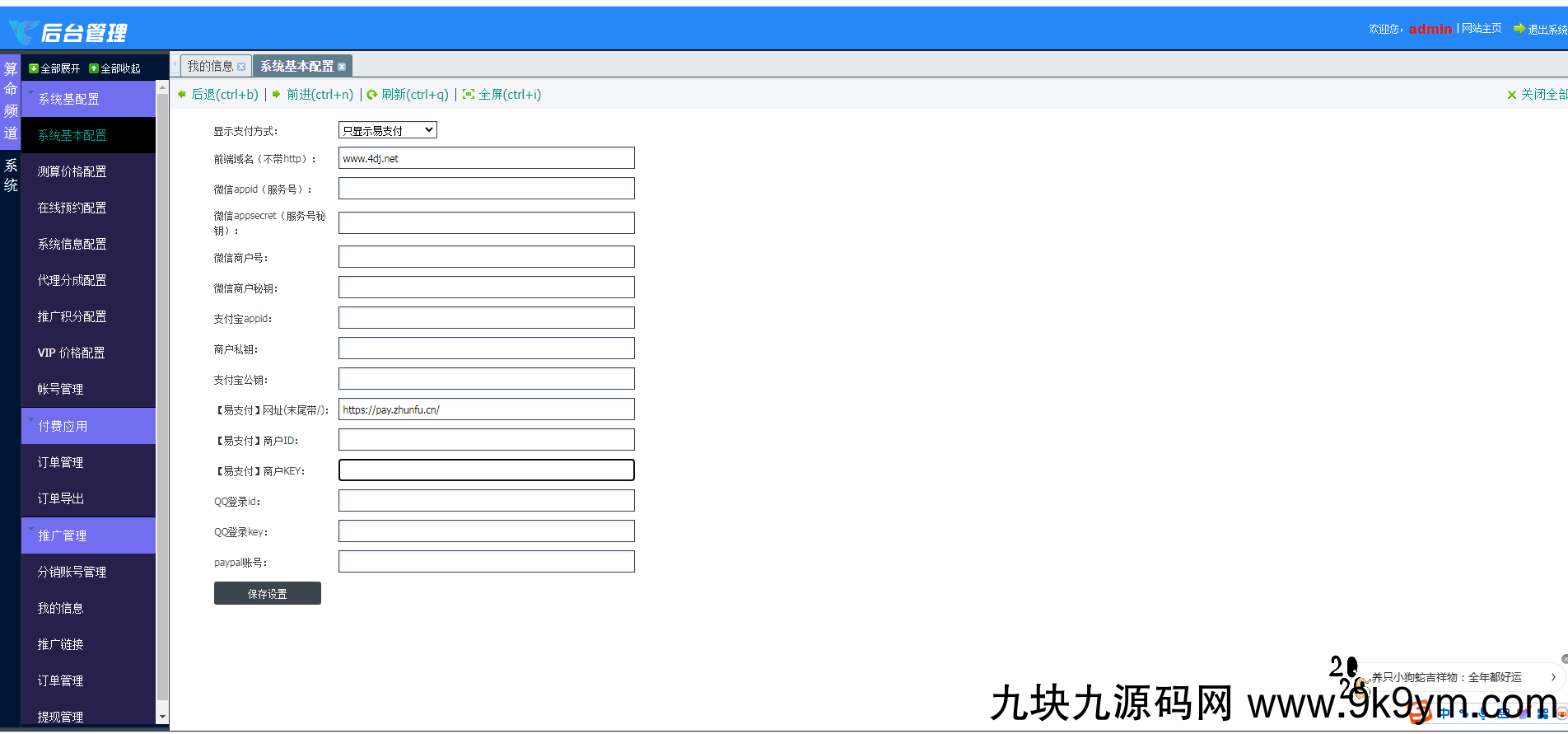Select 算命频道 vertical sidebar tab
The image size is (1568, 734).
click(x=10, y=101)
